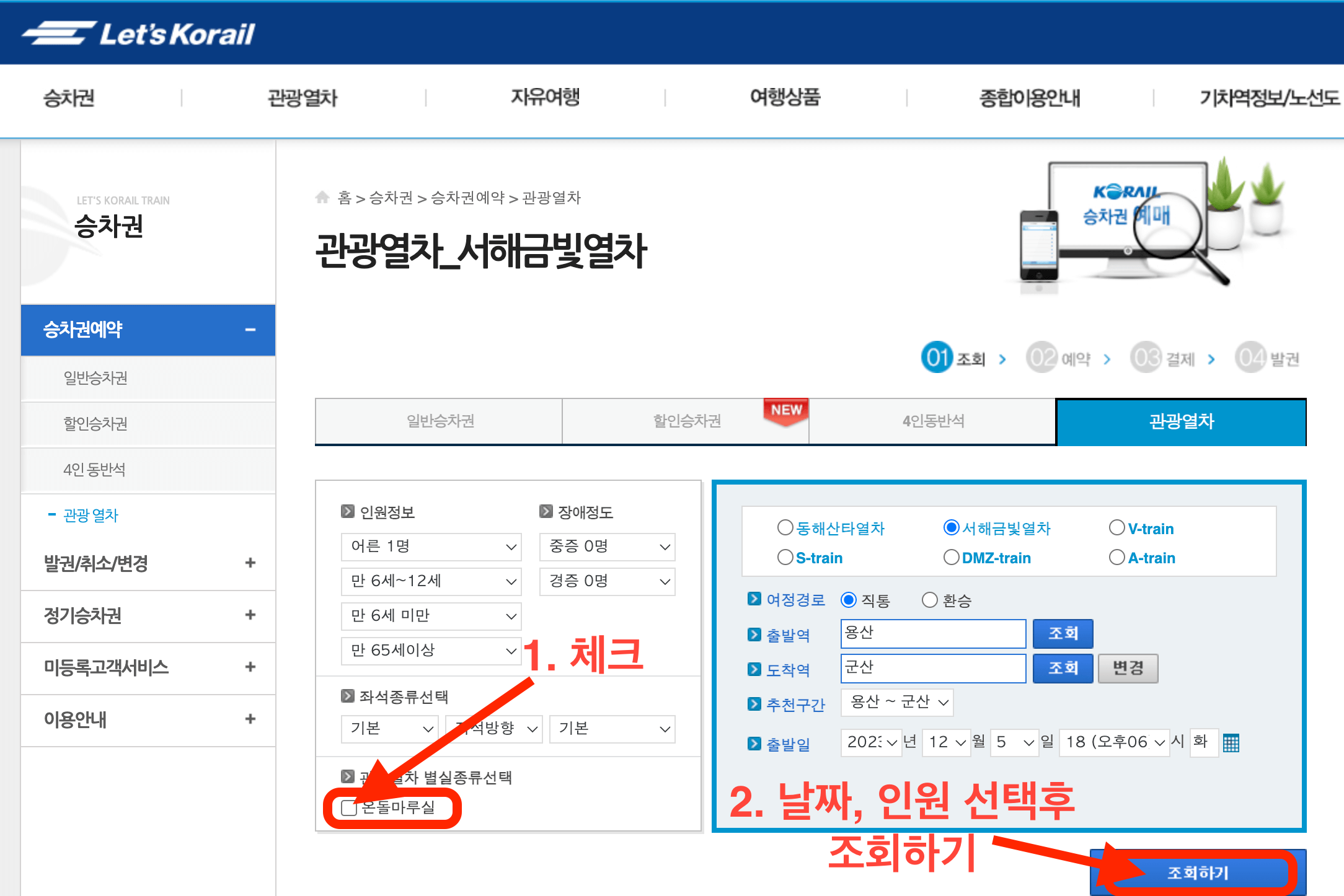Click 변경 next to the arrival station
The image size is (1344, 896).
1128,668
